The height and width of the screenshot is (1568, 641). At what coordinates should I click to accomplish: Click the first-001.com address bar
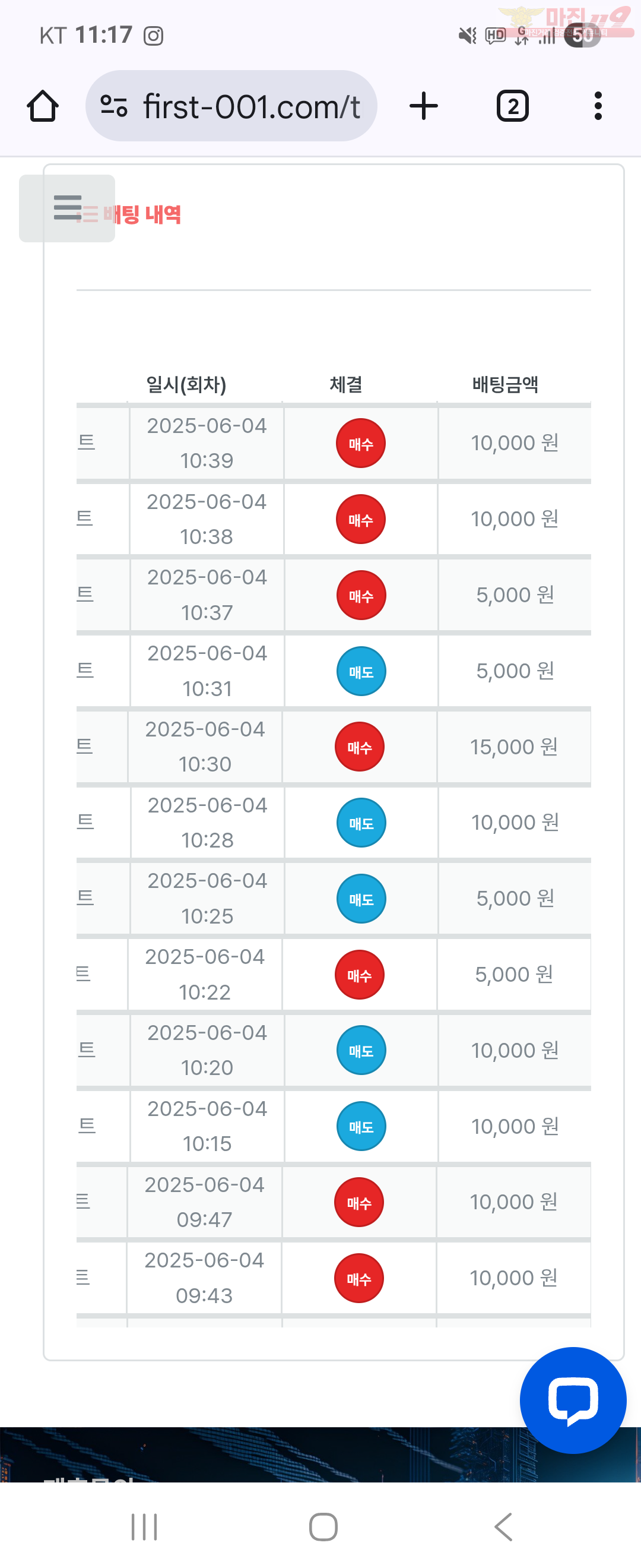[x=231, y=106]
